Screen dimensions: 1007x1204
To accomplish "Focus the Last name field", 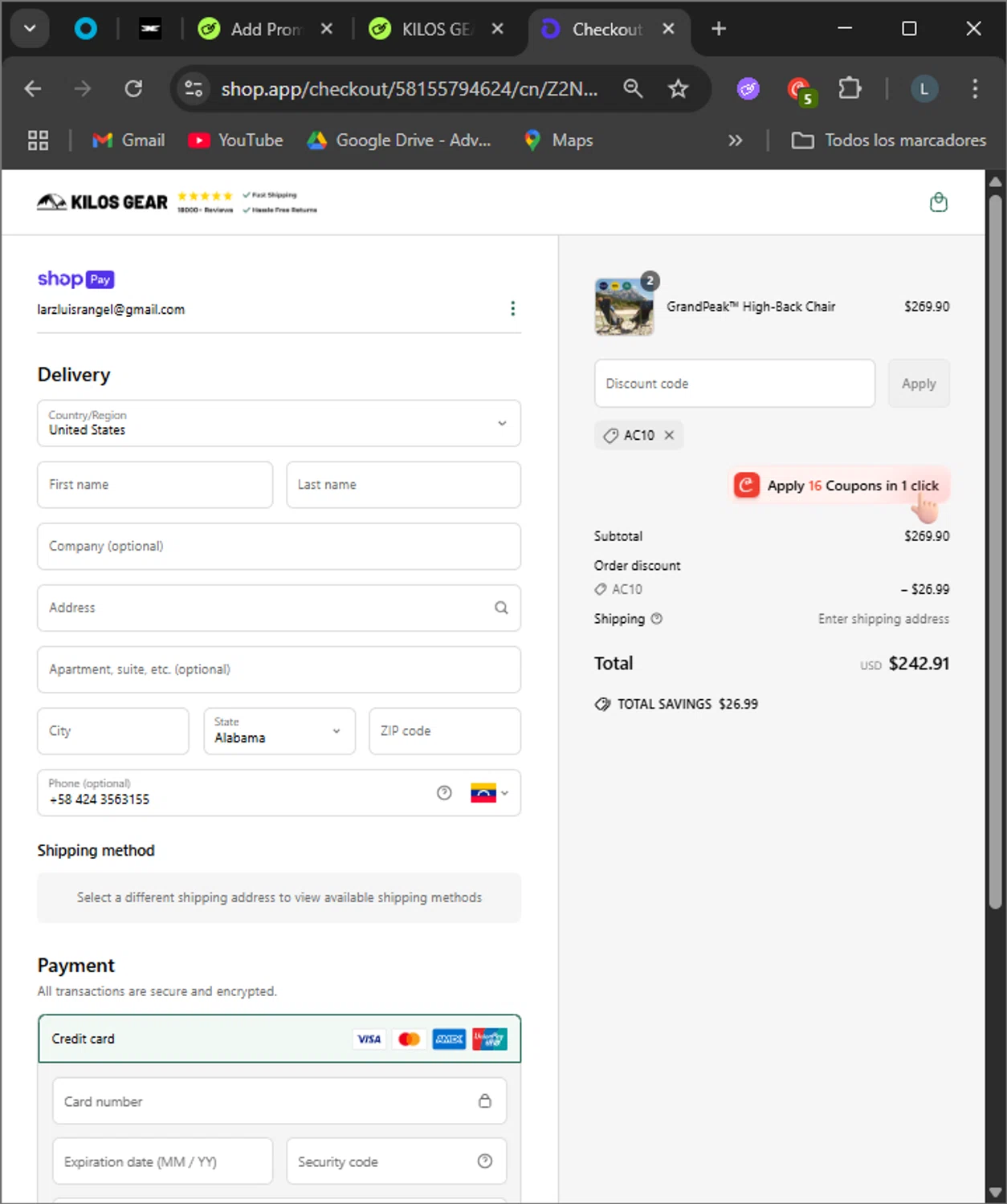I will pyautogui.click(x=403, y=485).
